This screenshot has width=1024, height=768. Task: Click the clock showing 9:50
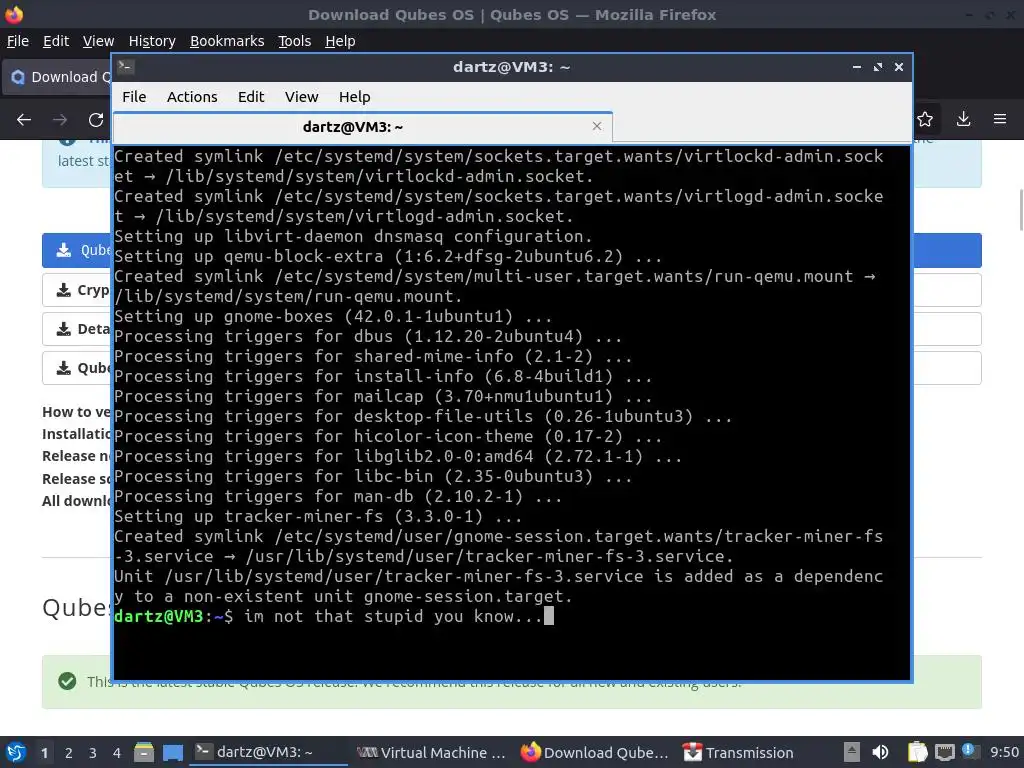1004,752
